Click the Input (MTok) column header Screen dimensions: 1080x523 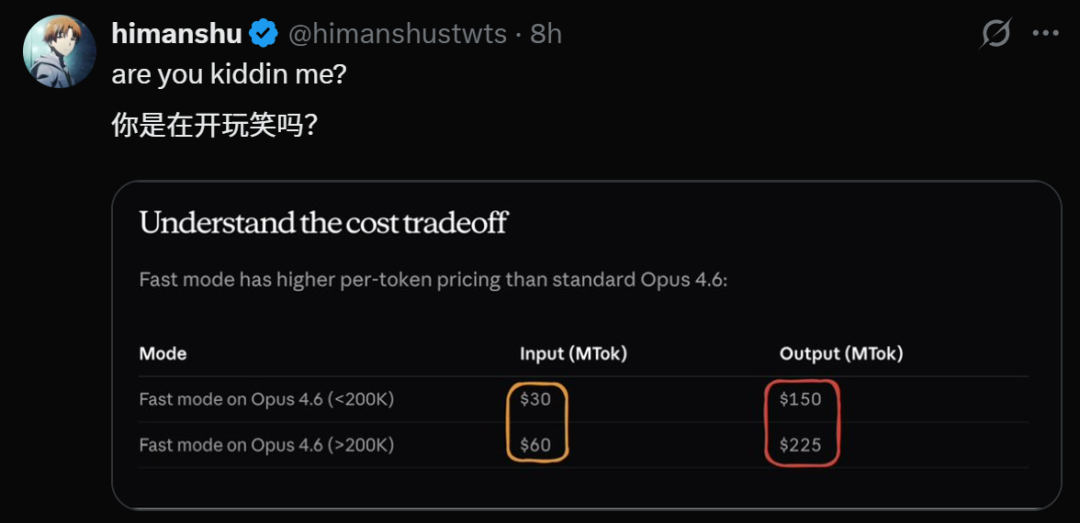(x=573, y=353)
